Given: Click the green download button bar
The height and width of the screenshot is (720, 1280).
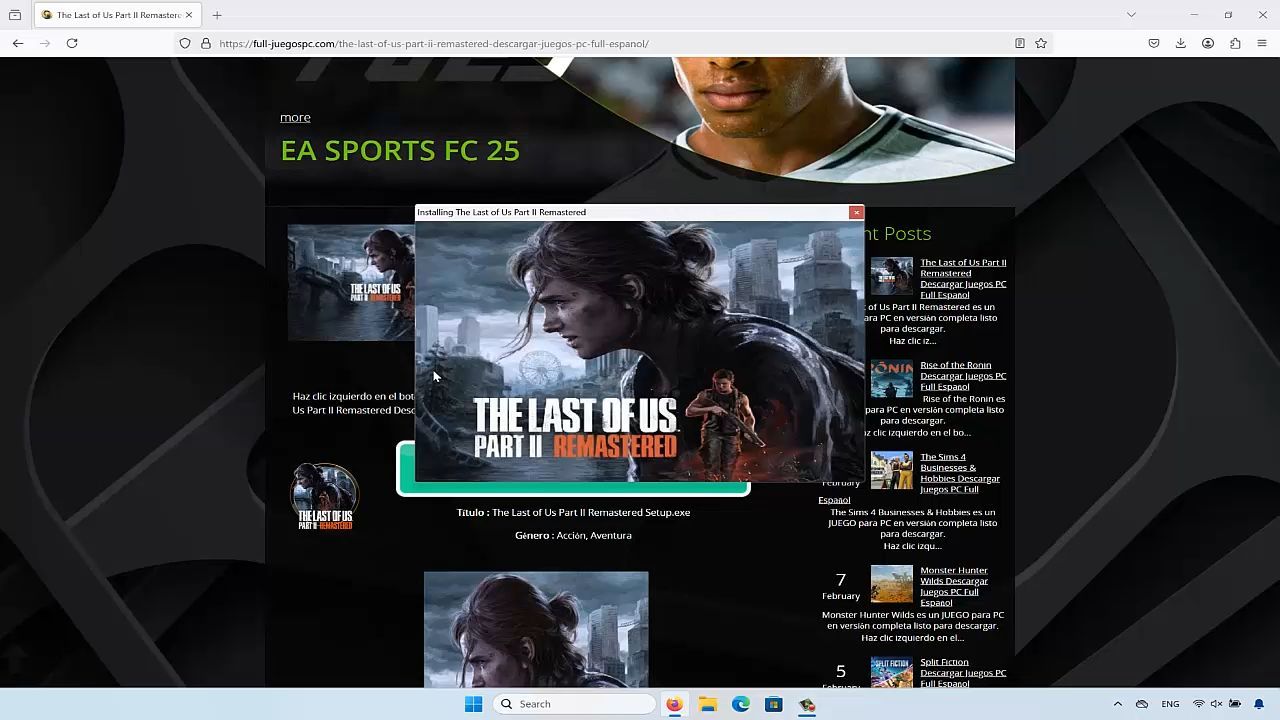Looking at the screenshot, I should point(573,489).
